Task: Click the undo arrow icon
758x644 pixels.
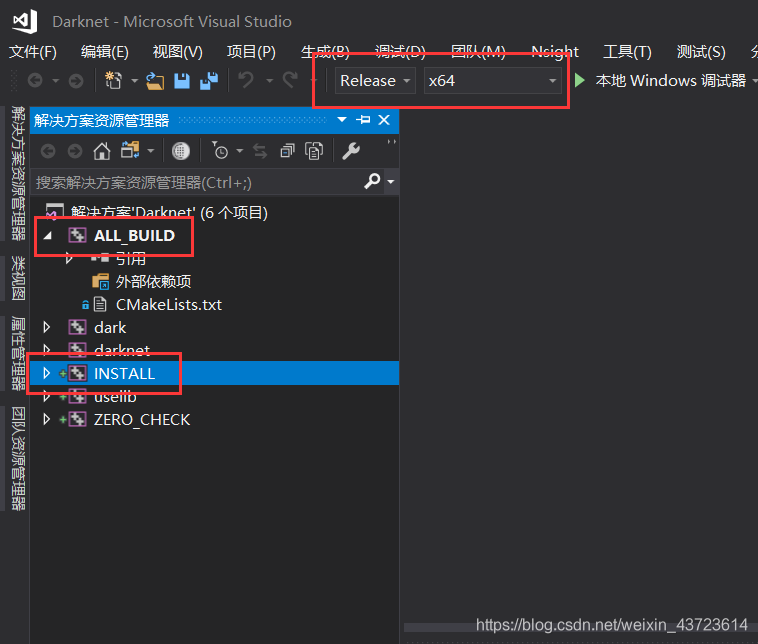Action: click(x=247, y=80)
